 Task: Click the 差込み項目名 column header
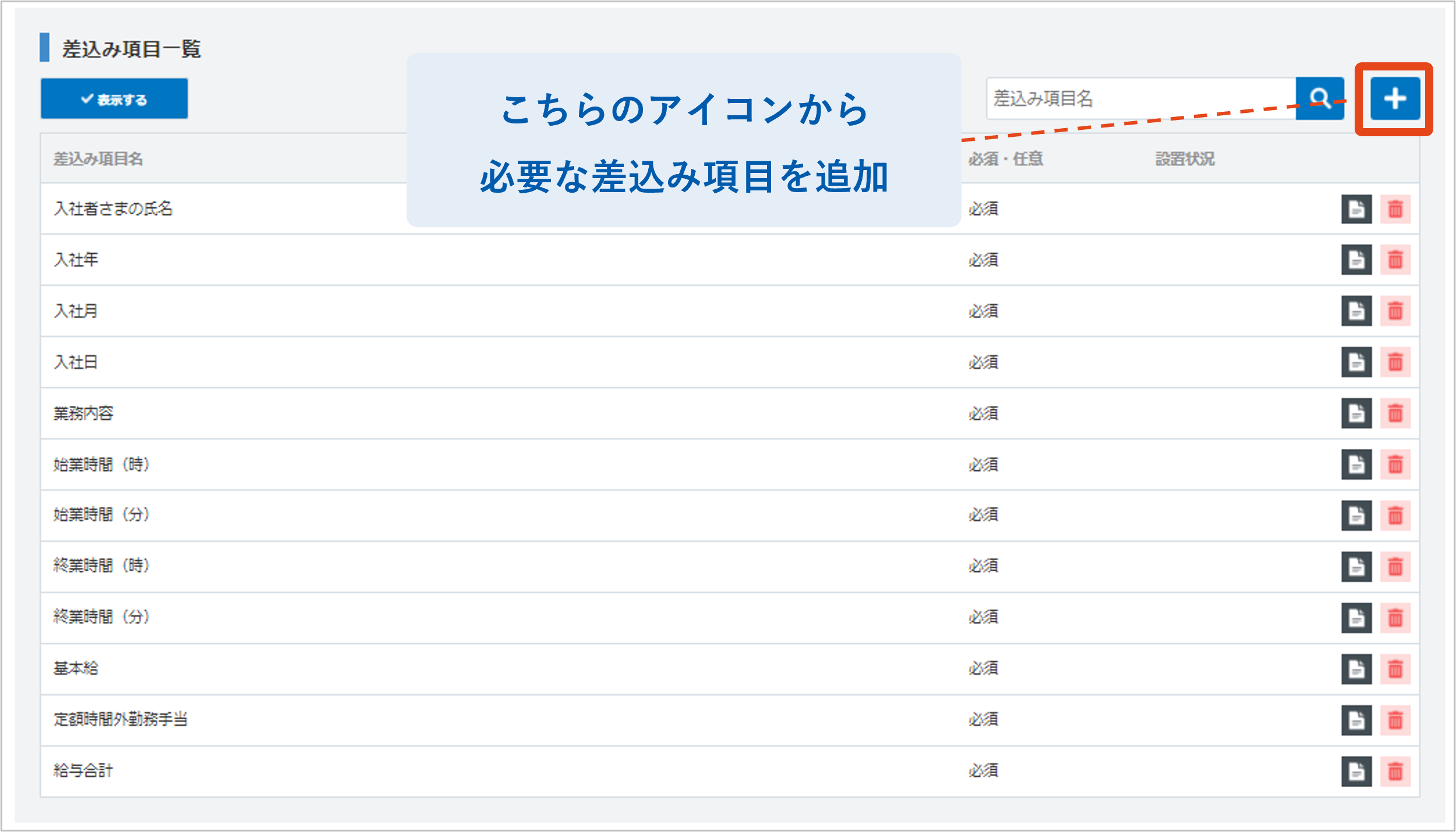pos(98,159)
